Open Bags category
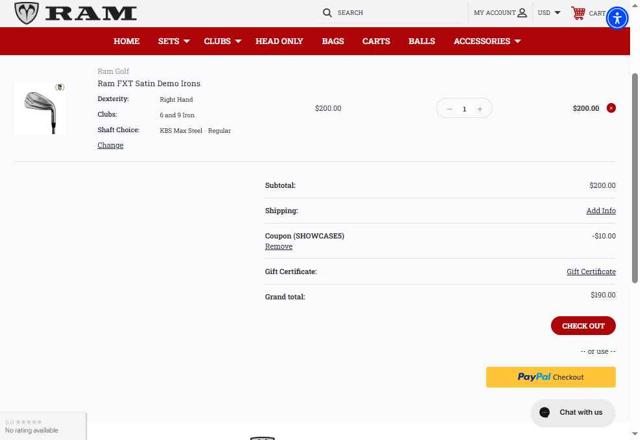This screenshot has width=640, height=440. (333, 41)
